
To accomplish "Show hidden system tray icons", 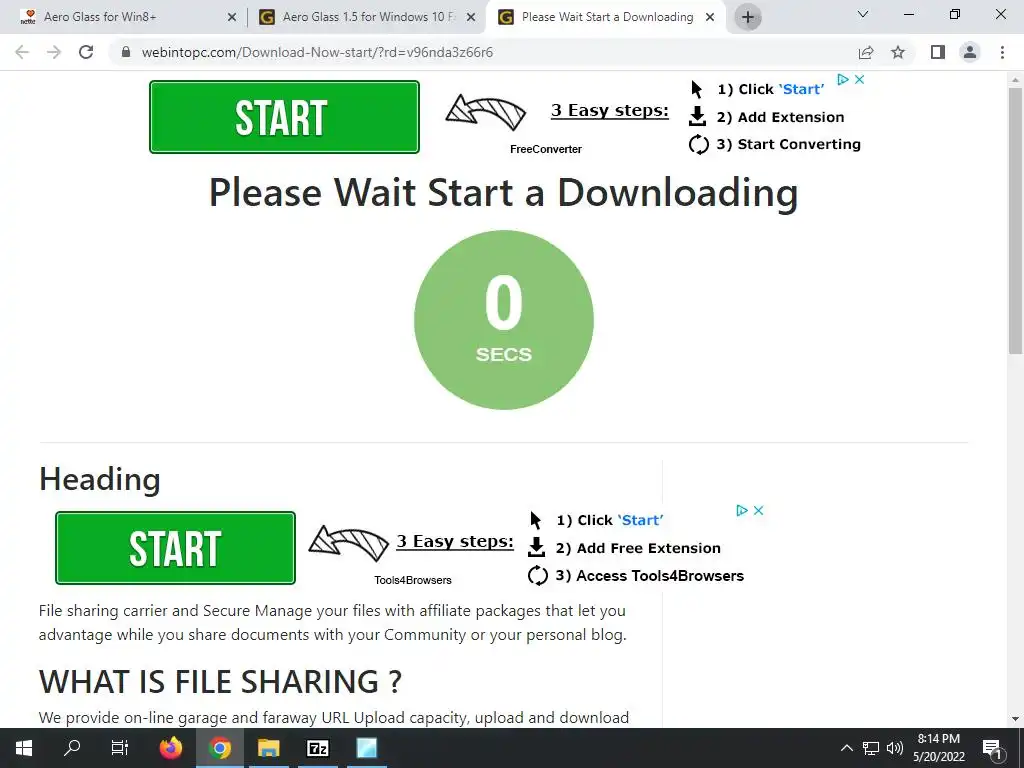I will coord(846,748).
